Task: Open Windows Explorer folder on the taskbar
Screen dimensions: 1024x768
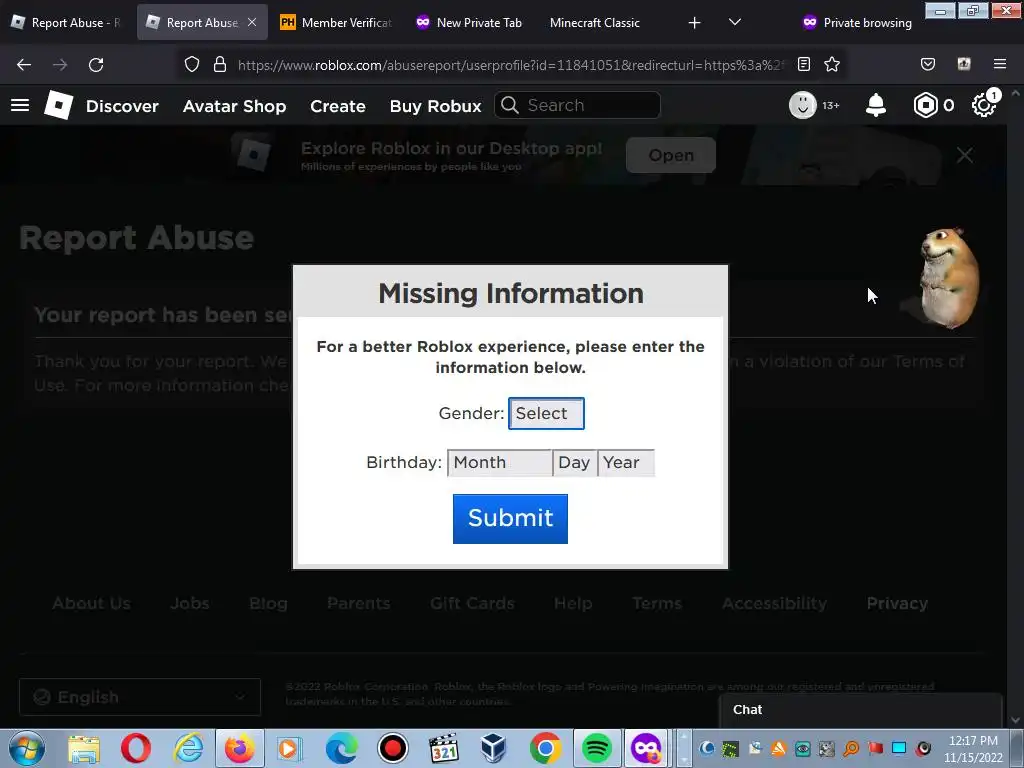Action: pos(84,748)
